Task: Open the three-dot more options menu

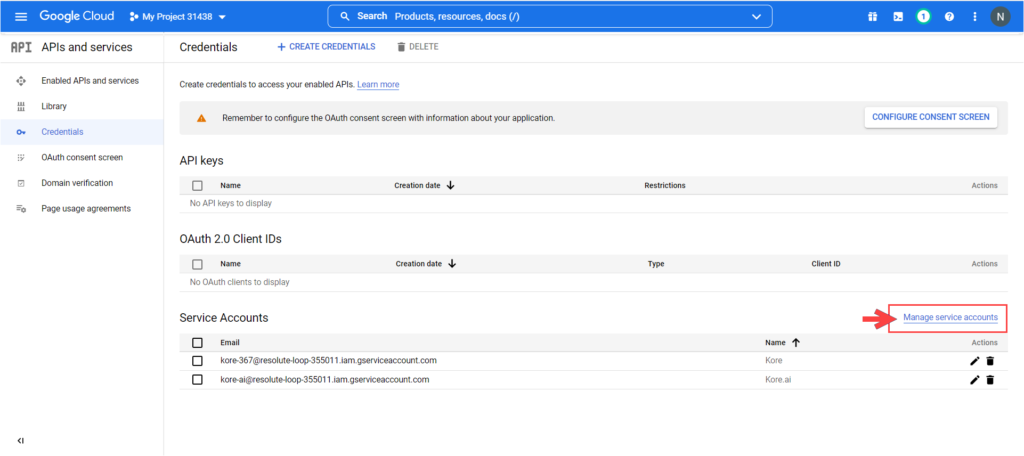Action: 974,17
